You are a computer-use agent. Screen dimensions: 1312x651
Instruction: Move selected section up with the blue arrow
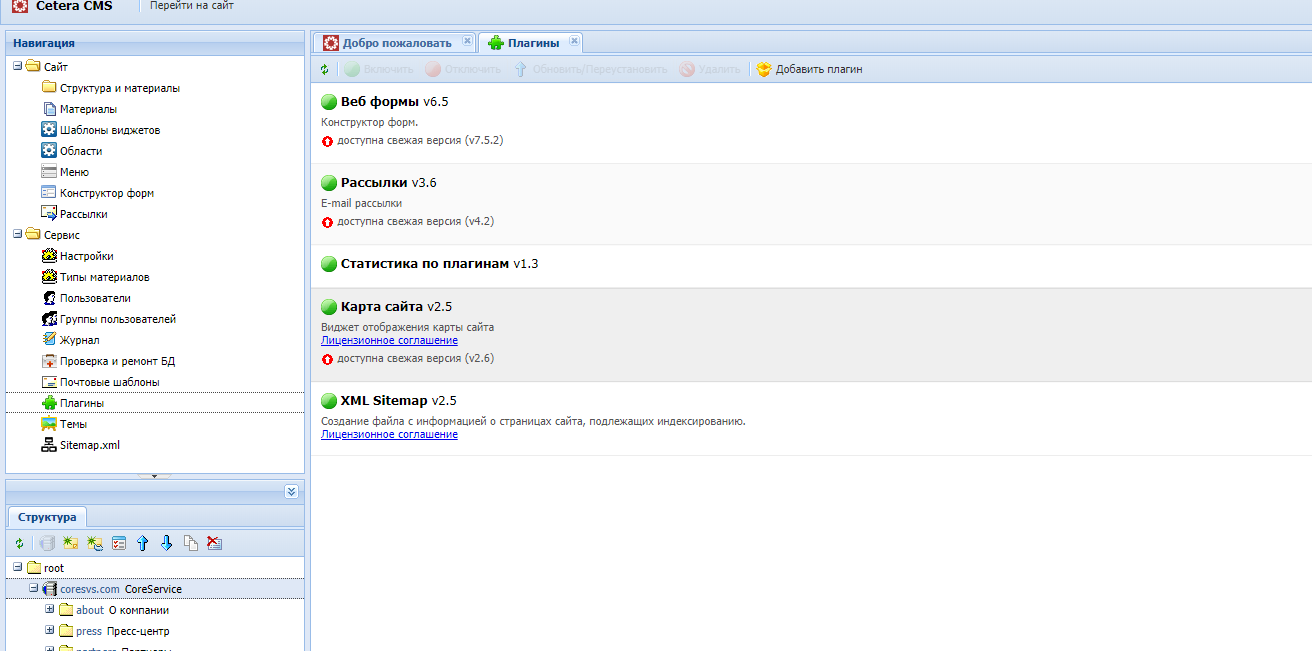point(142,543)
